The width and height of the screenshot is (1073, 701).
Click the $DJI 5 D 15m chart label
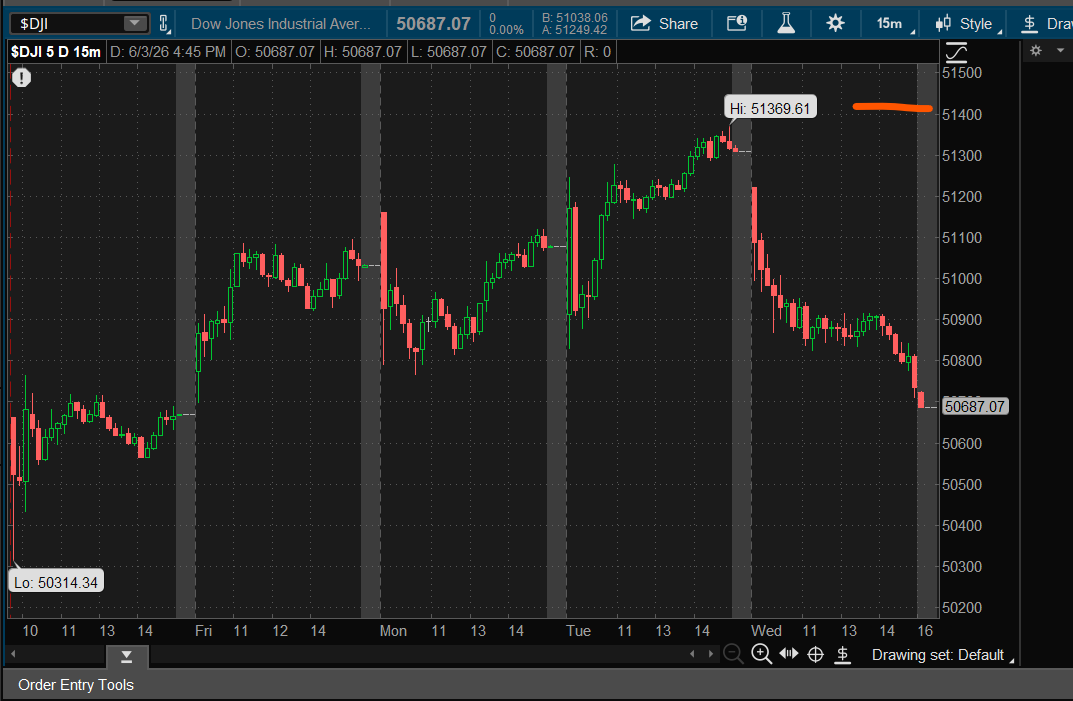click(55, 52)
